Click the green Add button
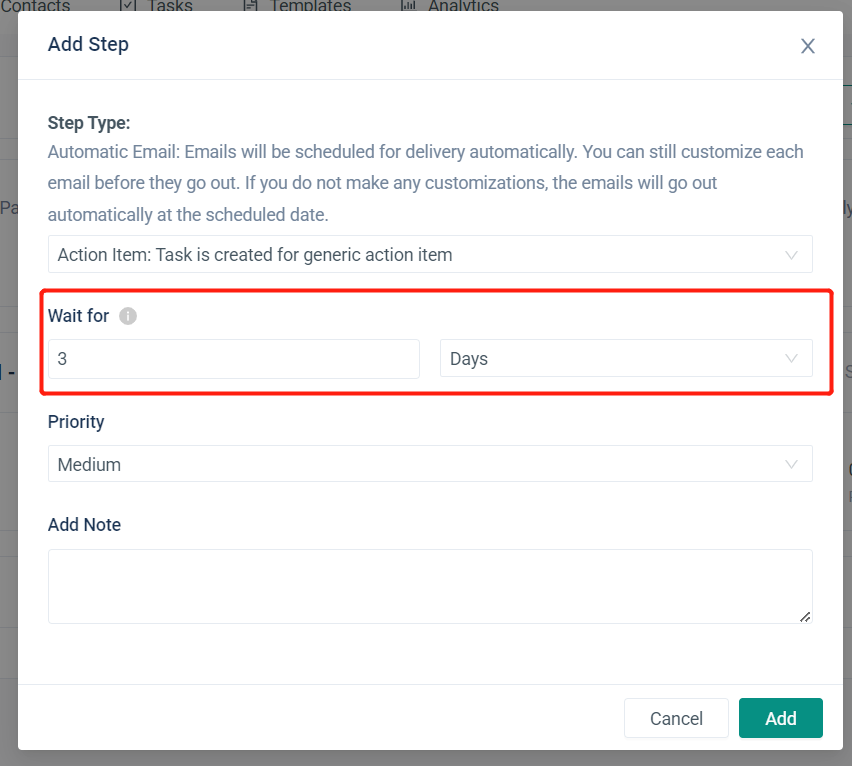The width and height of the screenshot is (852, 766). 780,718
